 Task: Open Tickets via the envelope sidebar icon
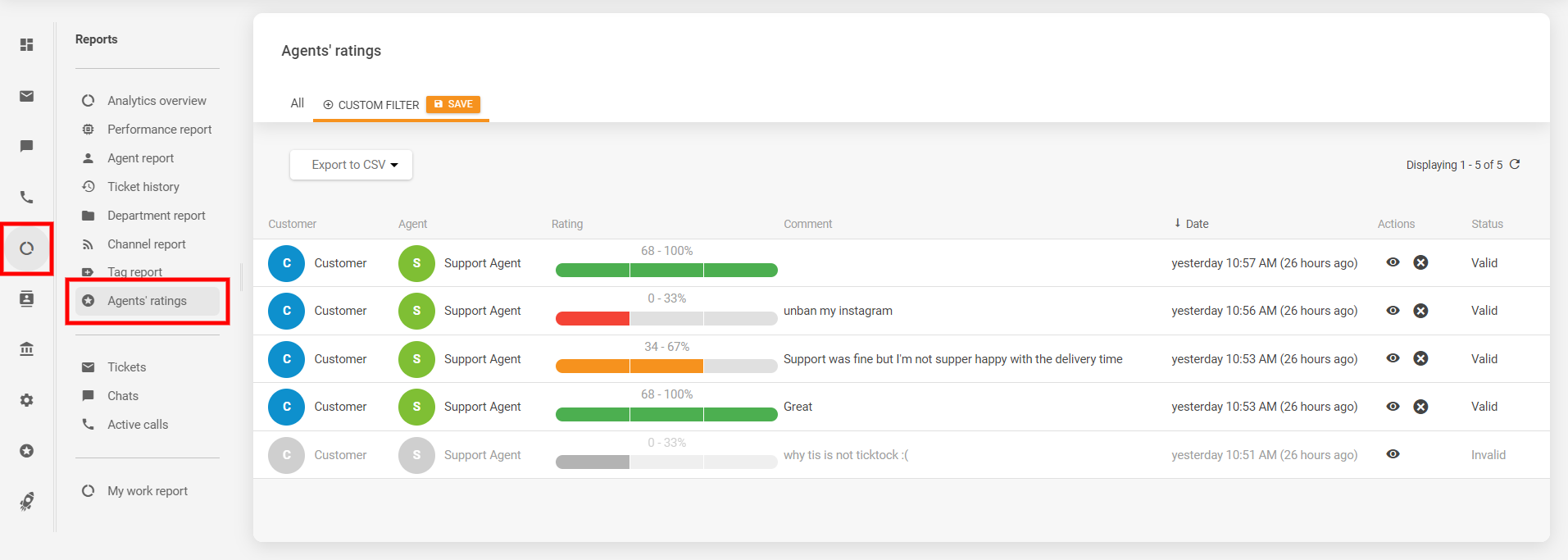[27, 97]
